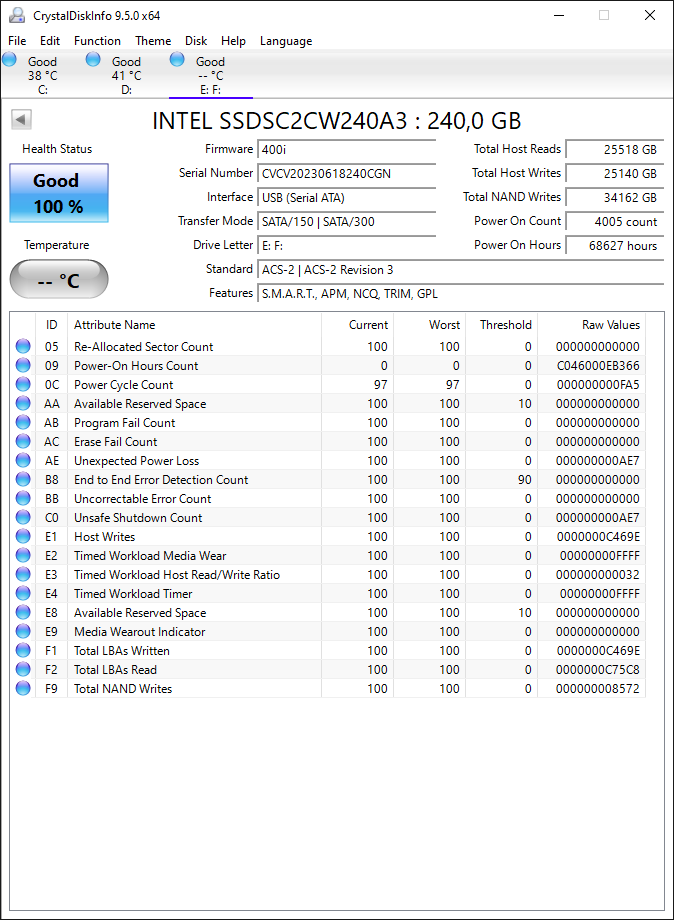
Task: Select raw value 000000008572
Action: (598, 688)
